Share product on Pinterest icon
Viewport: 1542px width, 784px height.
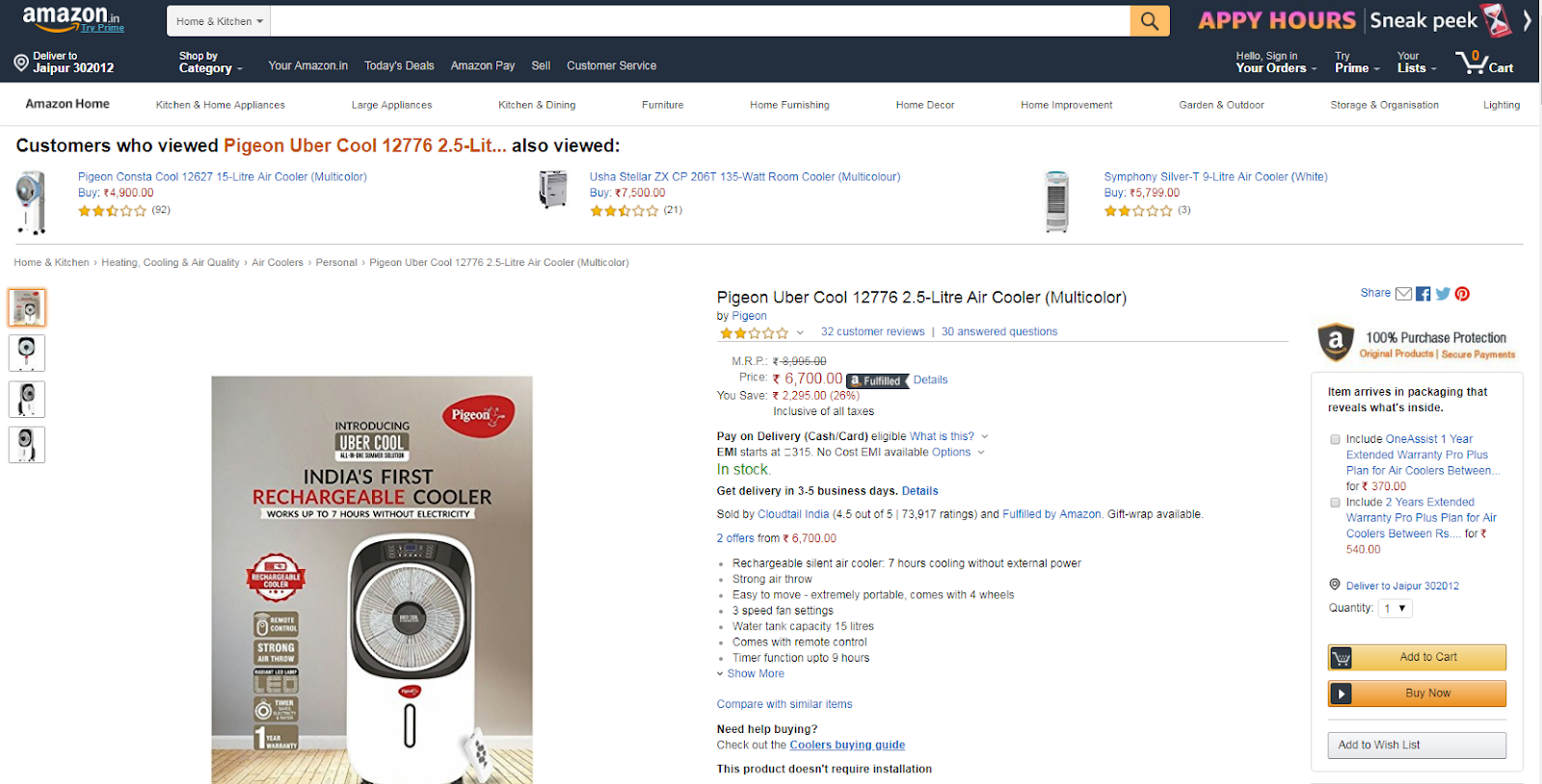[1462, 294]
